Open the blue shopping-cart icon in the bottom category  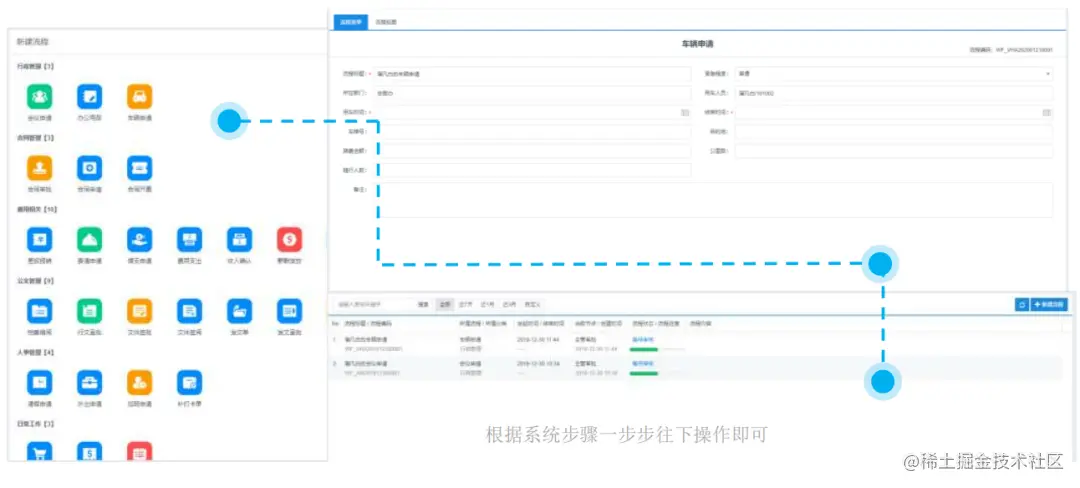coord(39,451)
